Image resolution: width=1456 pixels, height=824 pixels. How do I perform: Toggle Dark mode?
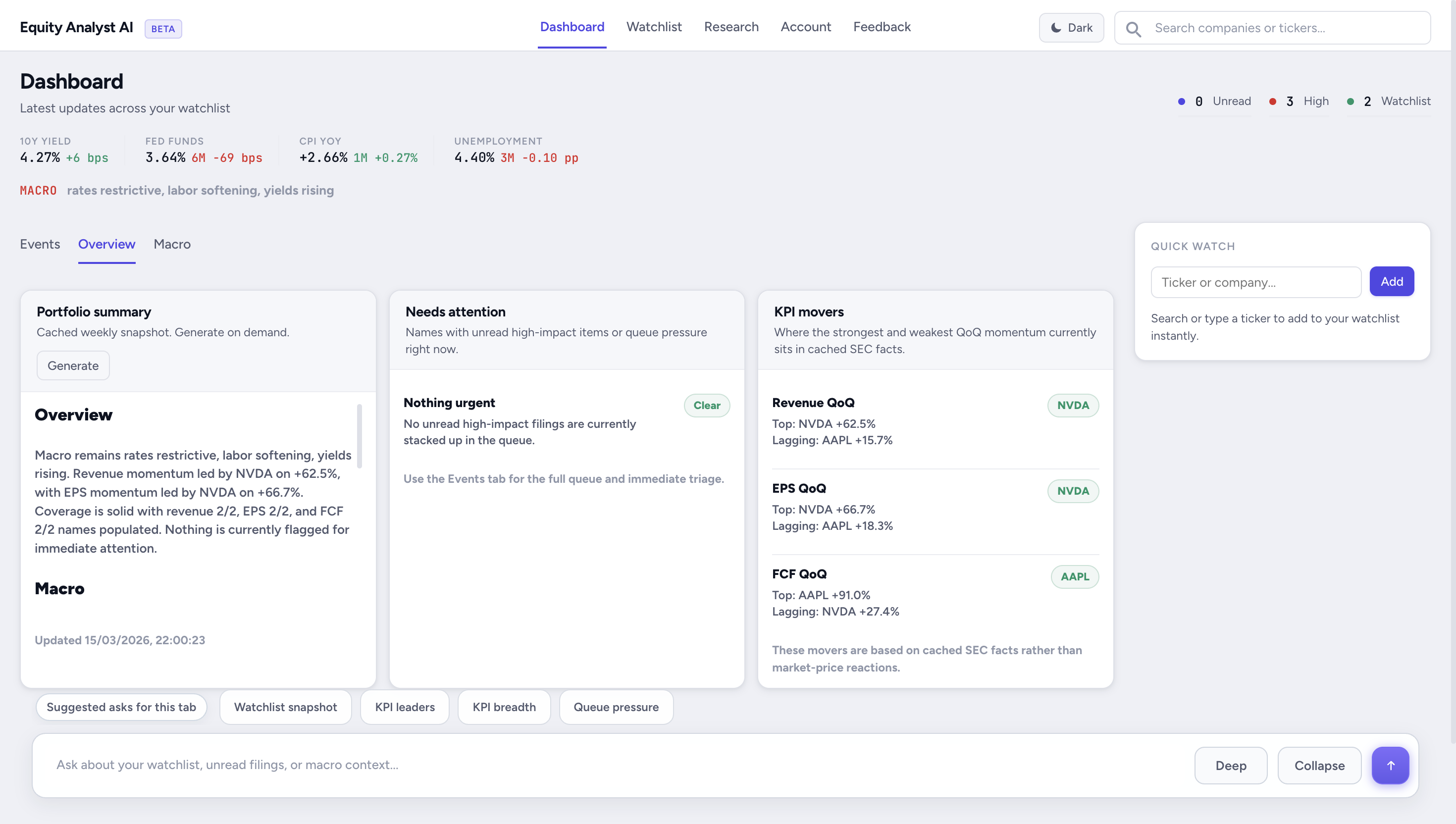click(x=1071, y=27)
